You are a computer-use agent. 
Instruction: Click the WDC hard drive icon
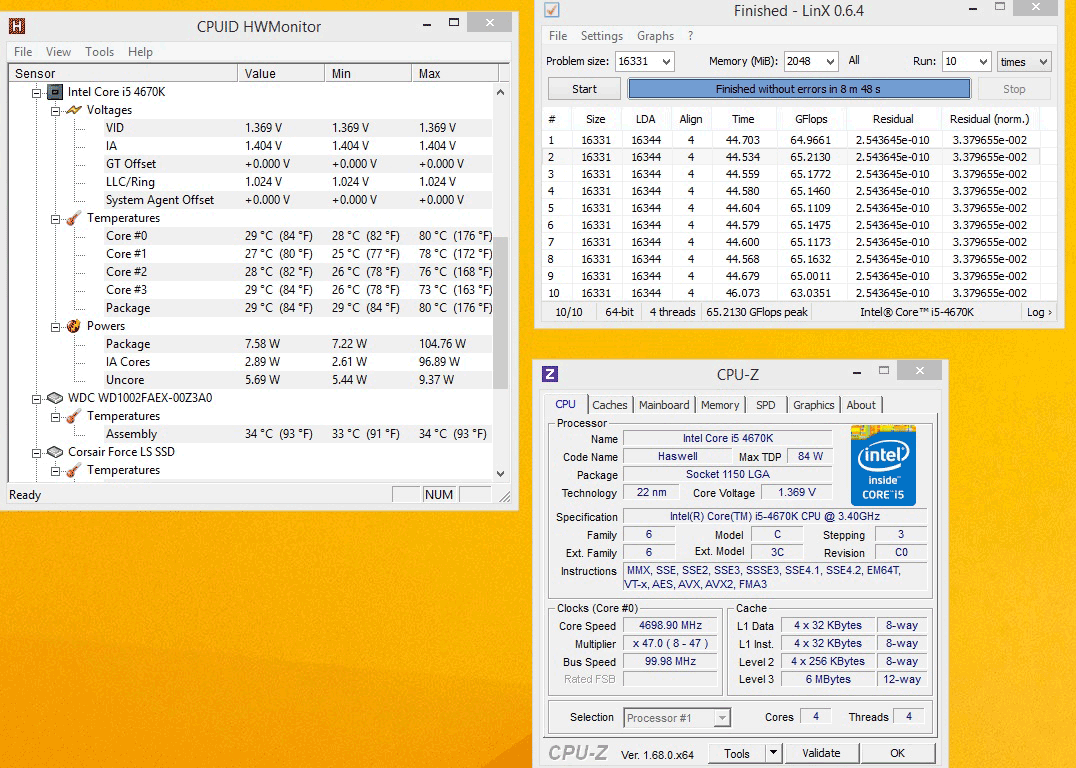pyautogui.click(x=56, y=398)
